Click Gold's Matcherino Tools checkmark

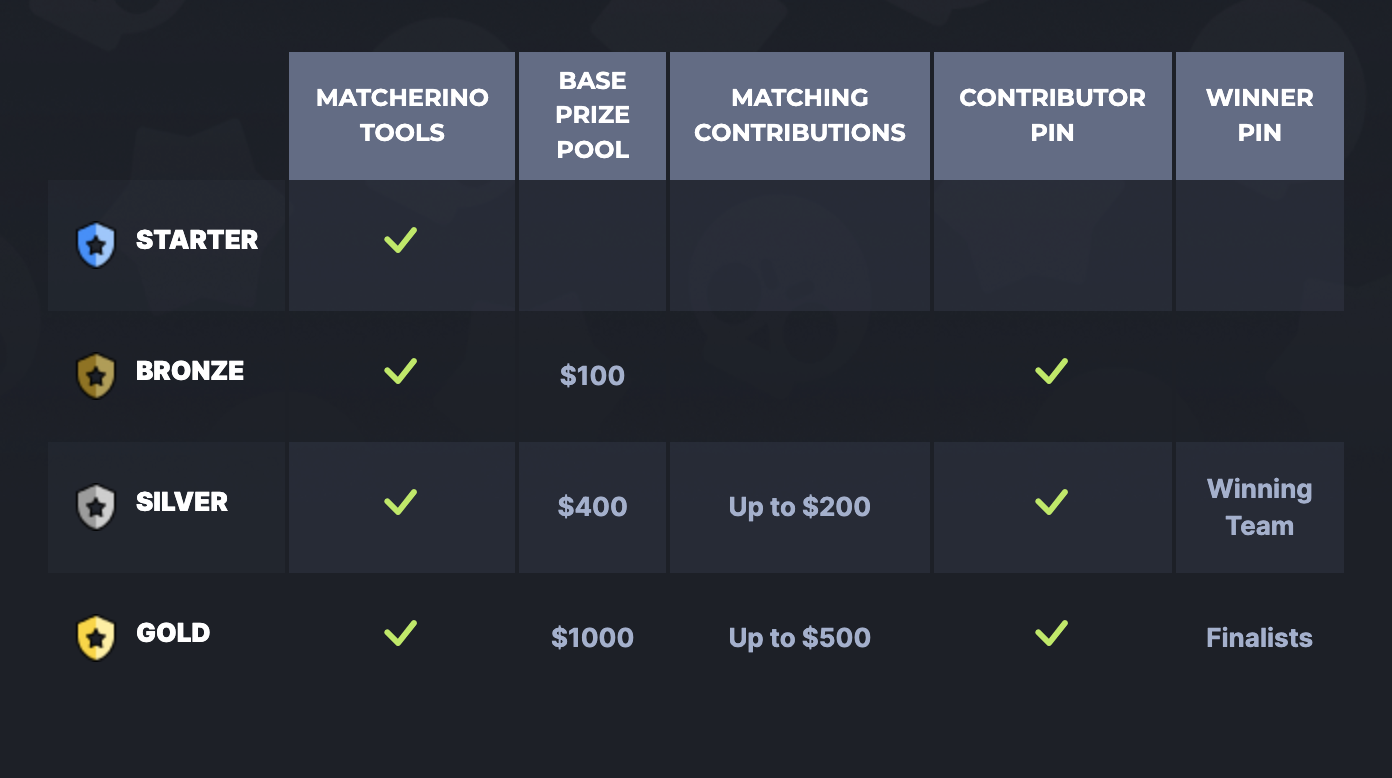400,633
